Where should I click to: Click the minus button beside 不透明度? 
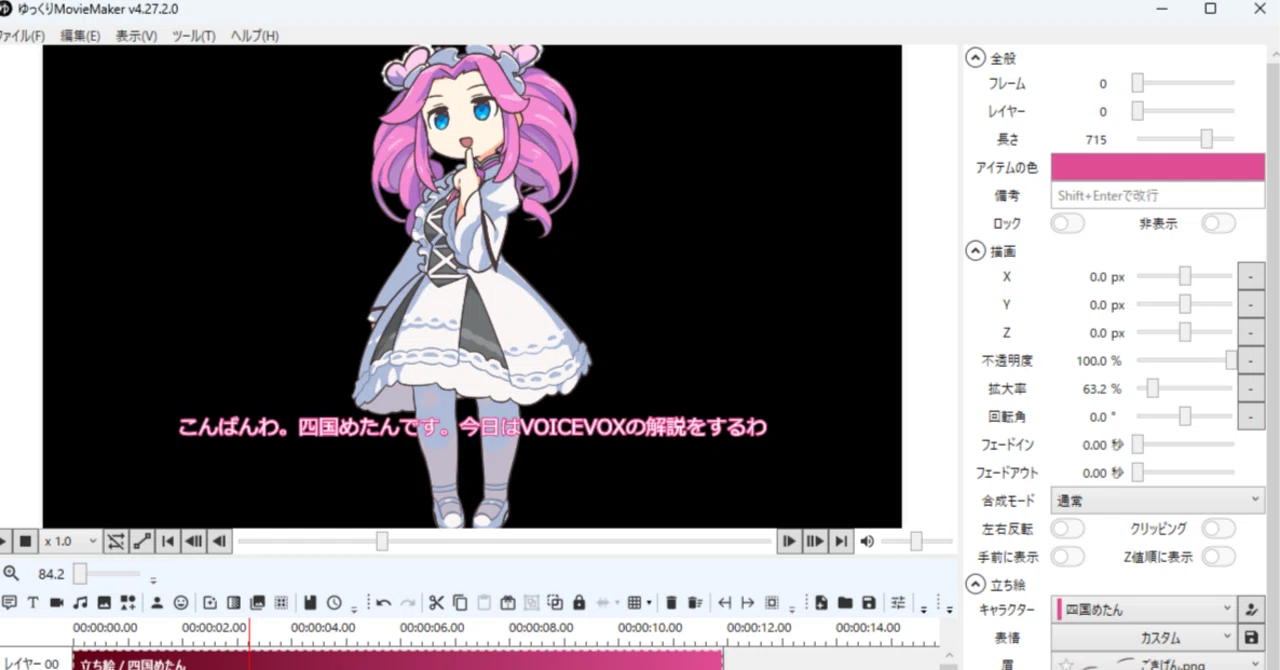(1252, 360)
